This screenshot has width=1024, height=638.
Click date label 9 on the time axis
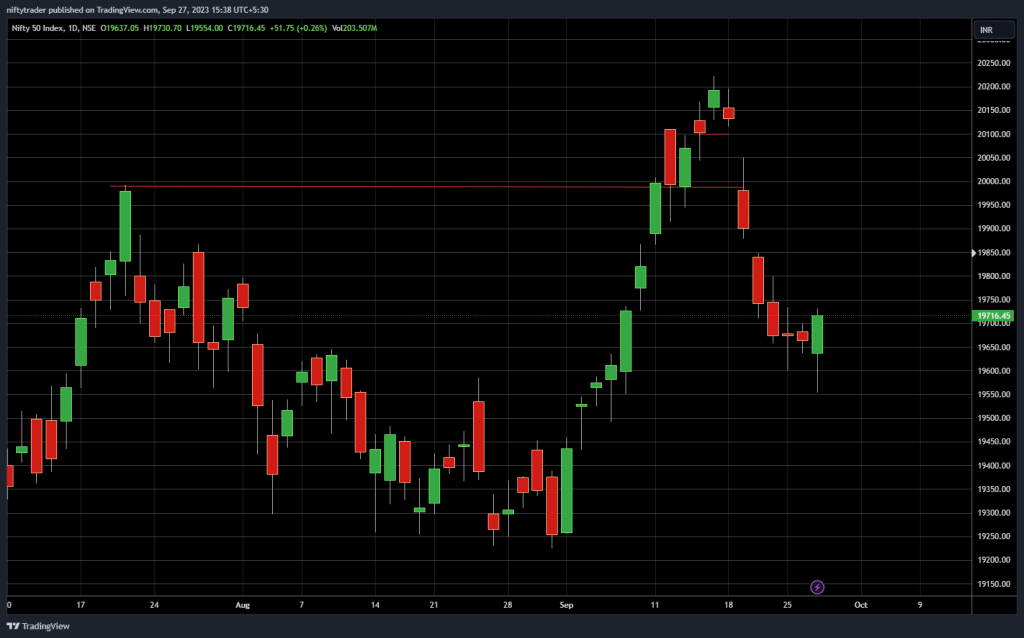click(920, 605)
